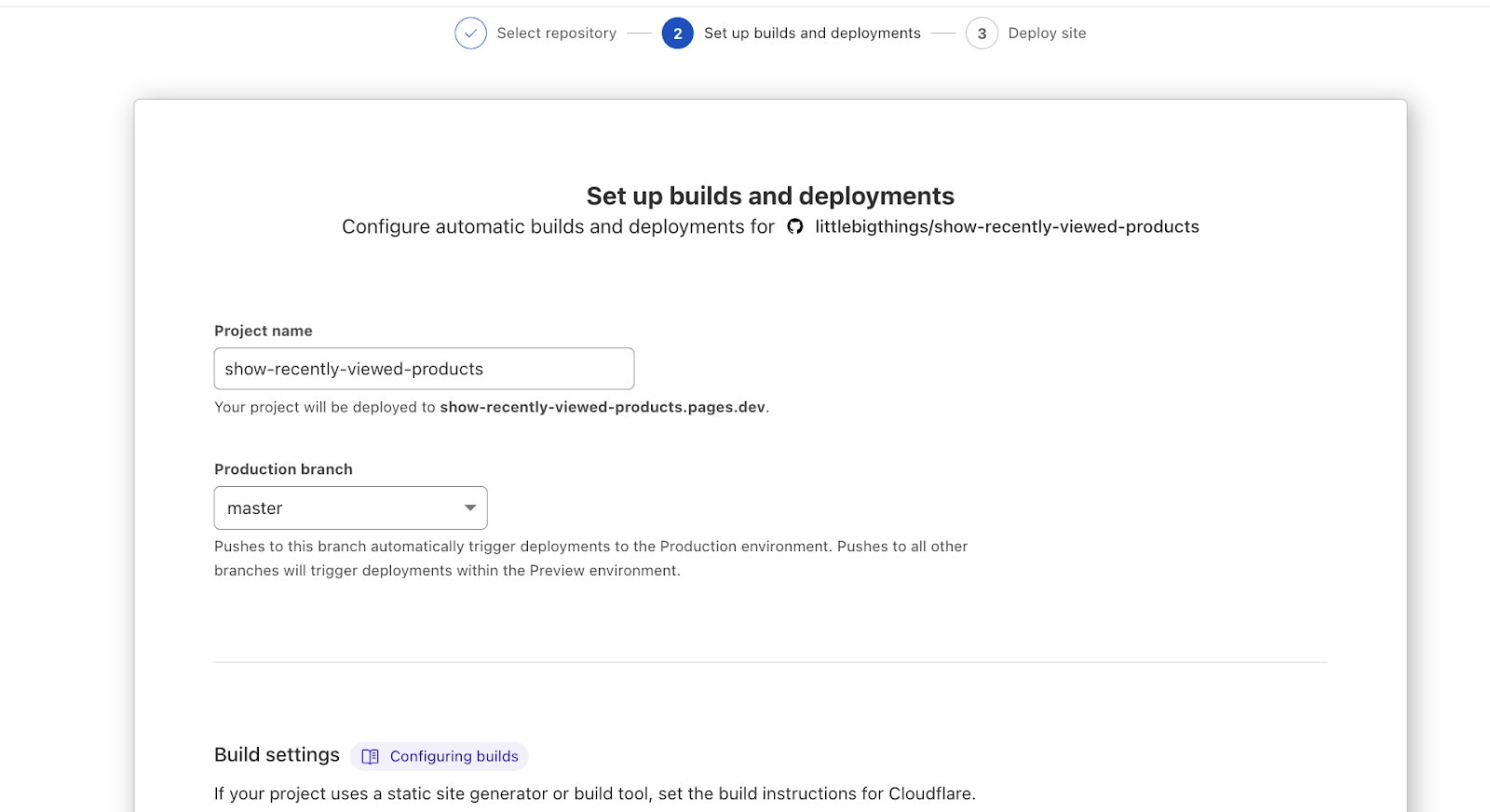The width and height of the screenshot is (1490, 812).
Task: Click the Build settings heading
Action: click(277, 754)
